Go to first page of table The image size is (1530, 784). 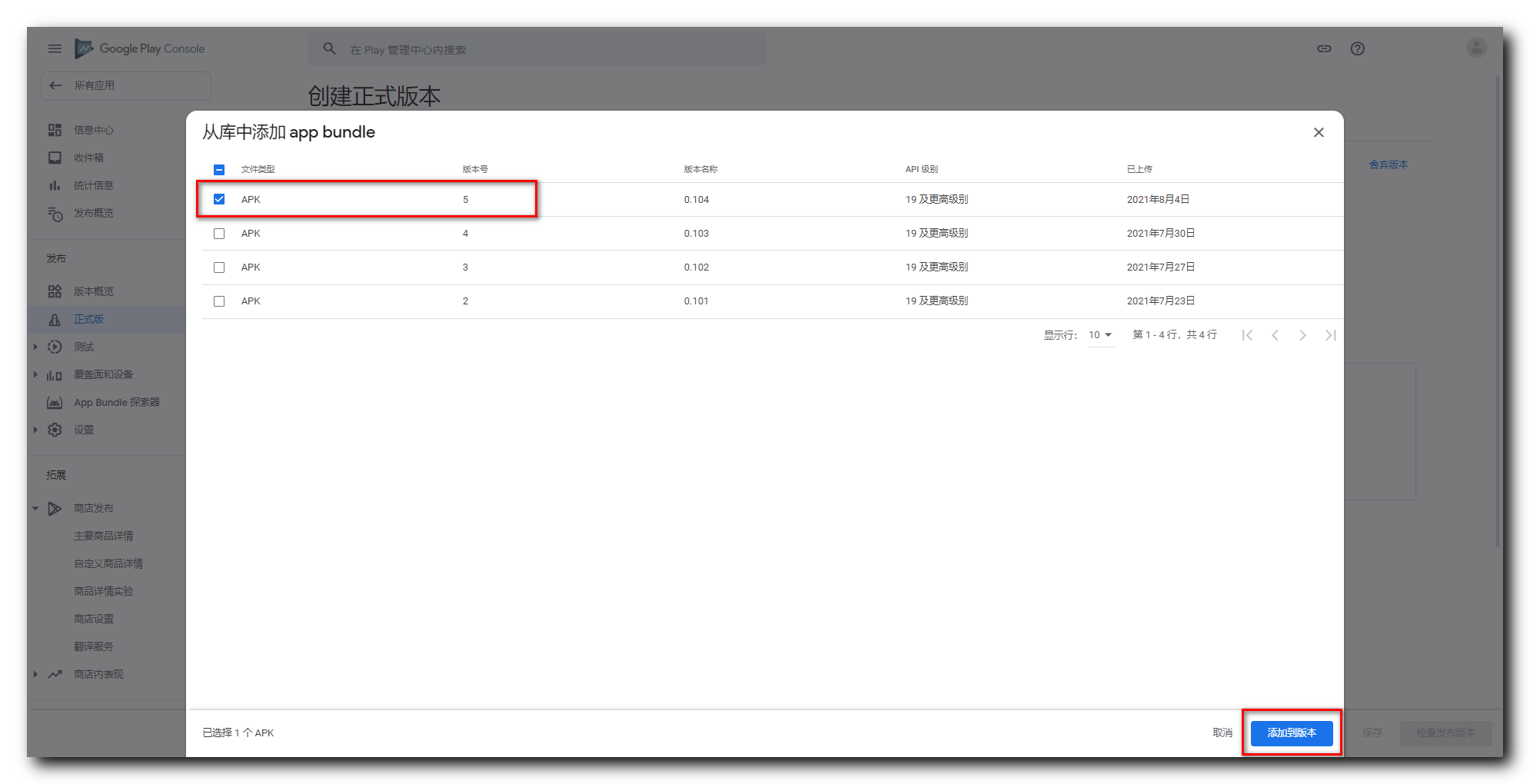point(1247,335)
